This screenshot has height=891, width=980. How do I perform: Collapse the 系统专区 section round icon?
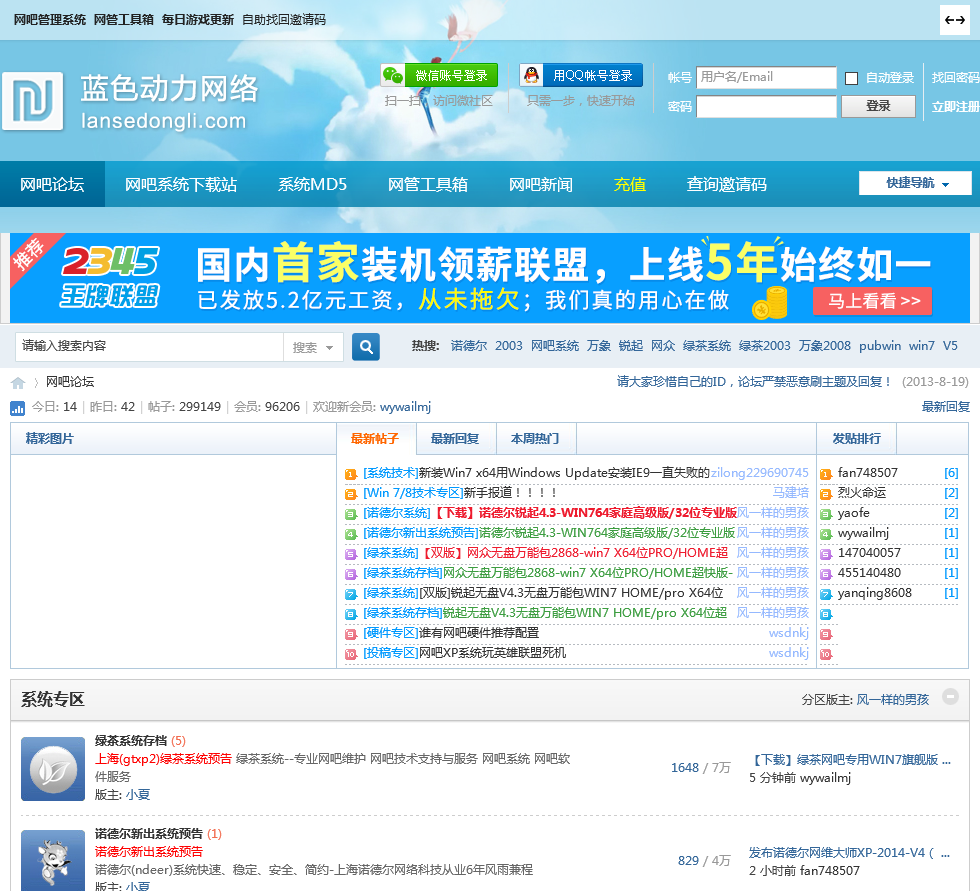pyautogui.click(x=950, y=697)
